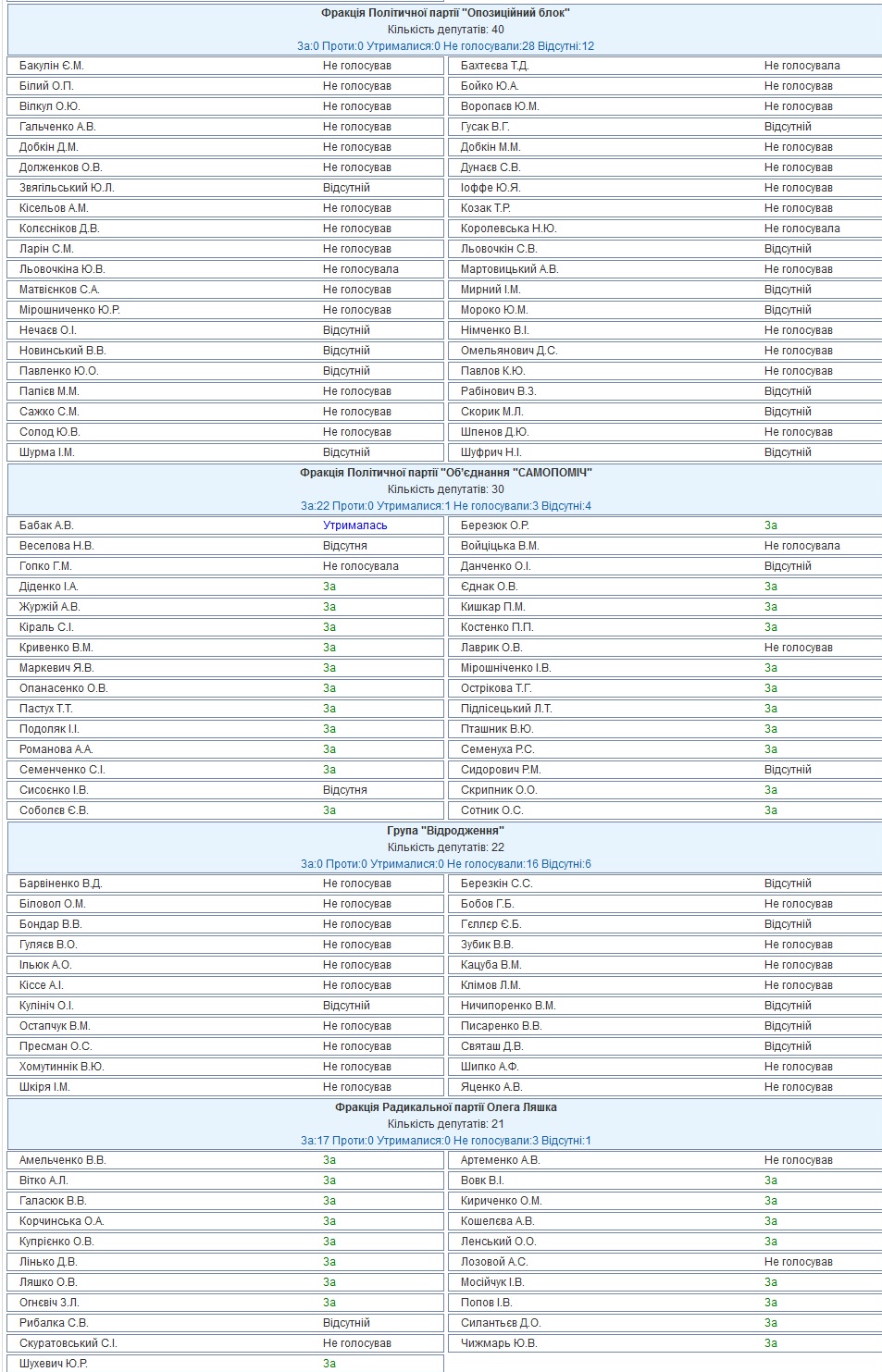This screenshot has height=1372, width=882.
Task: Click Опозиційний блок vote summary line
Action: click(445, 46)
